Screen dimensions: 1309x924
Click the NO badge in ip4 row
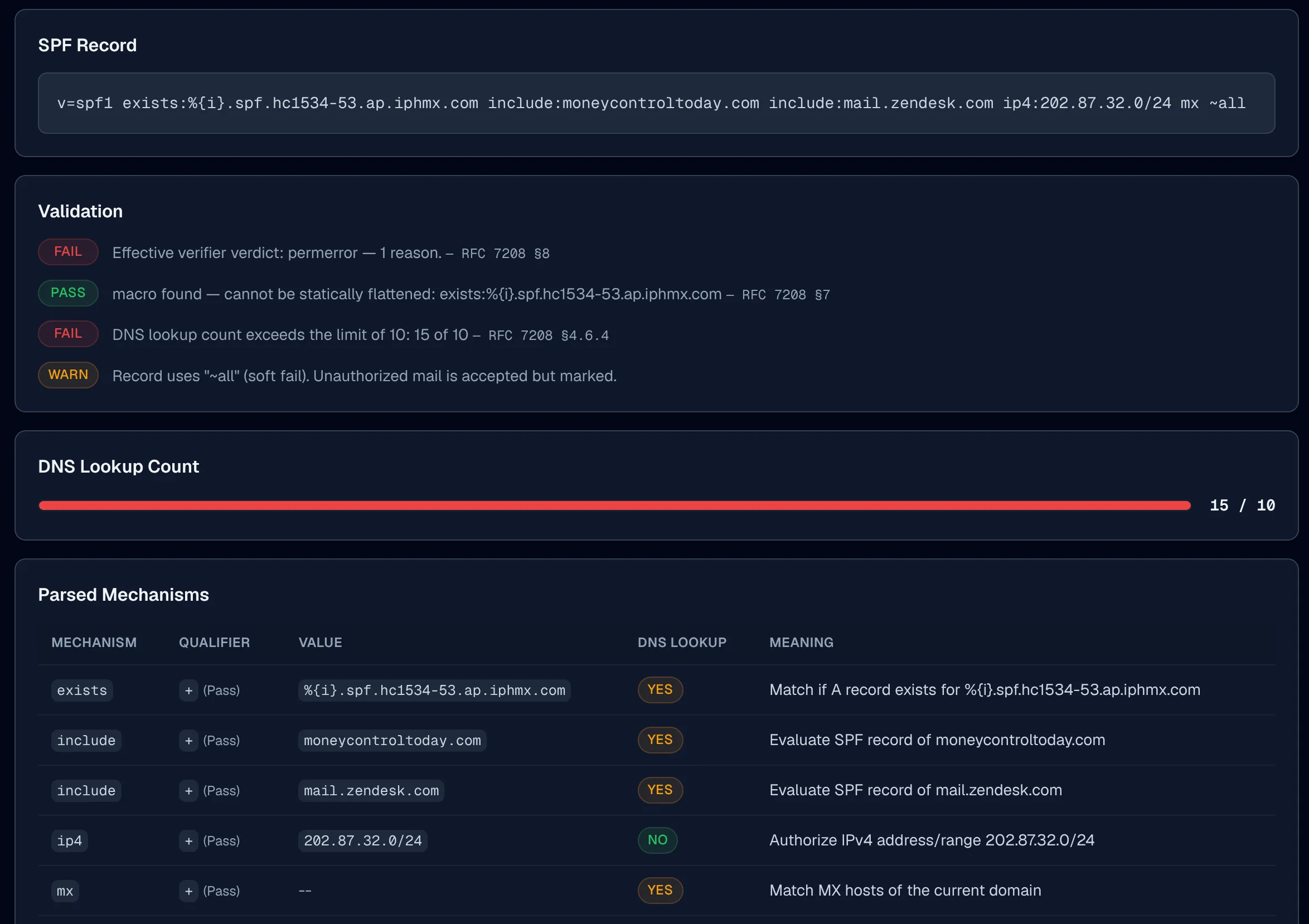pos(657,840)
